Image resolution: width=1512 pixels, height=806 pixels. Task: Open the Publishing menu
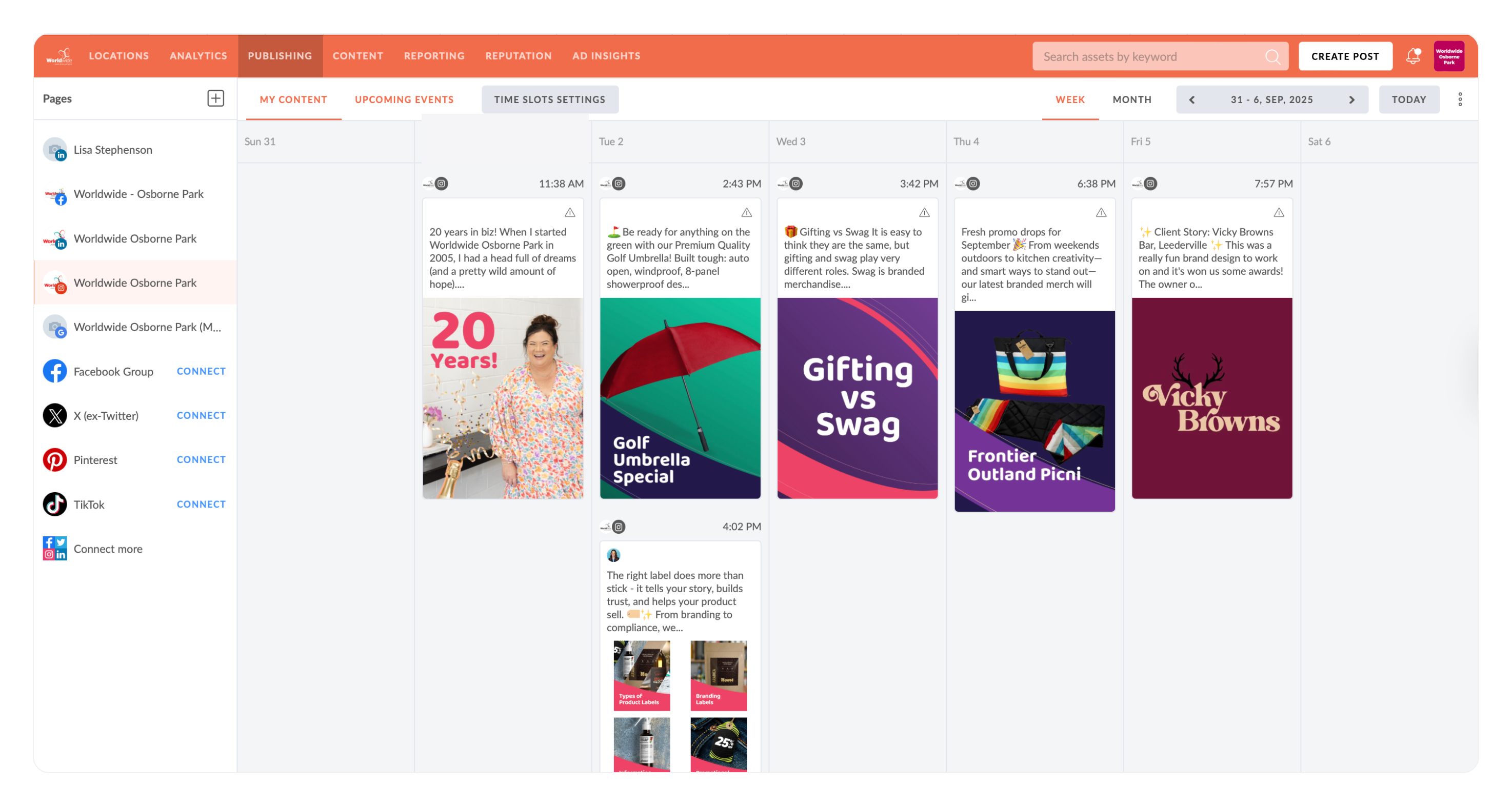pyautogui.click(x=280, y=56)
